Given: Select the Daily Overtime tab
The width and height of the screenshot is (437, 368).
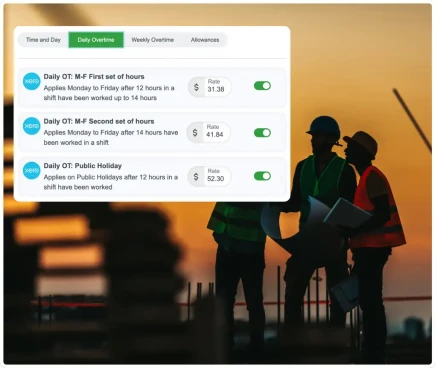Looking at the screenshot, I should tap(96, 40).
